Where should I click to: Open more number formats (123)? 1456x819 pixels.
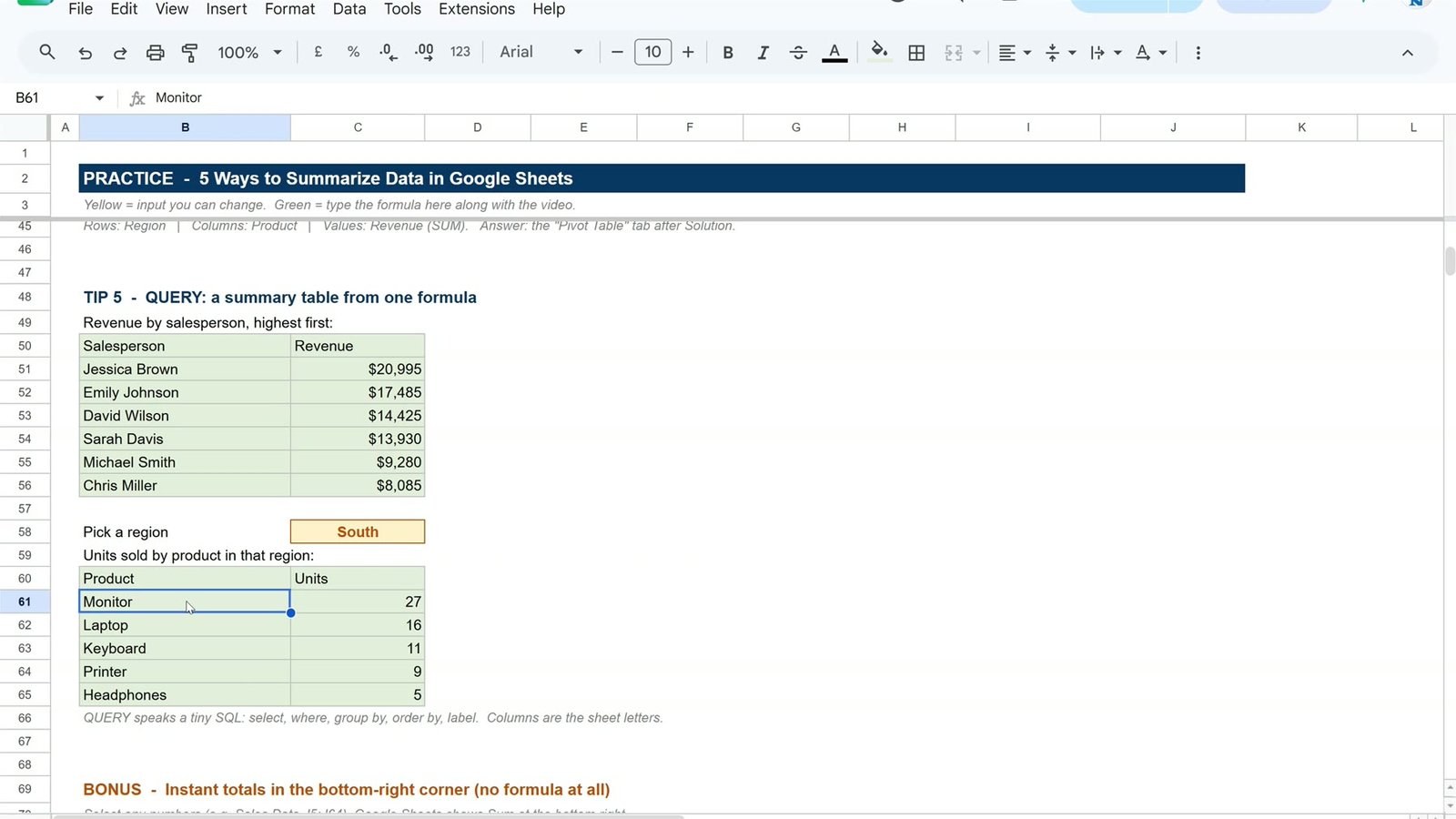[x=460, y=52]
